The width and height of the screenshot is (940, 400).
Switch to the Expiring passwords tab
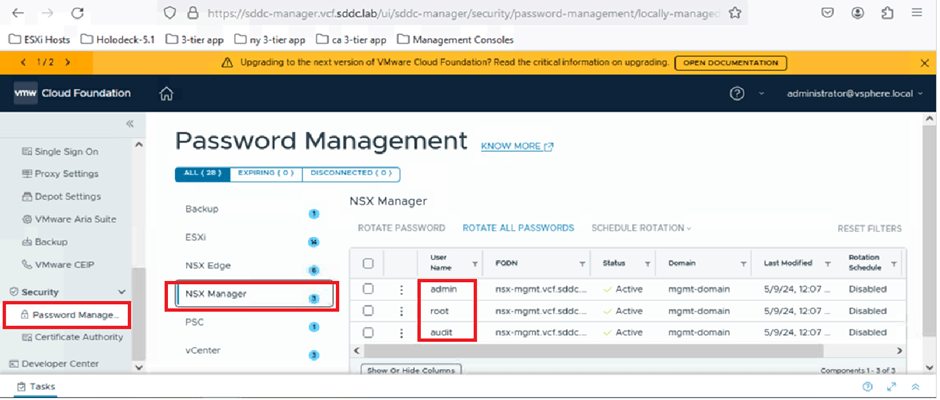click(x=265, y=173)
